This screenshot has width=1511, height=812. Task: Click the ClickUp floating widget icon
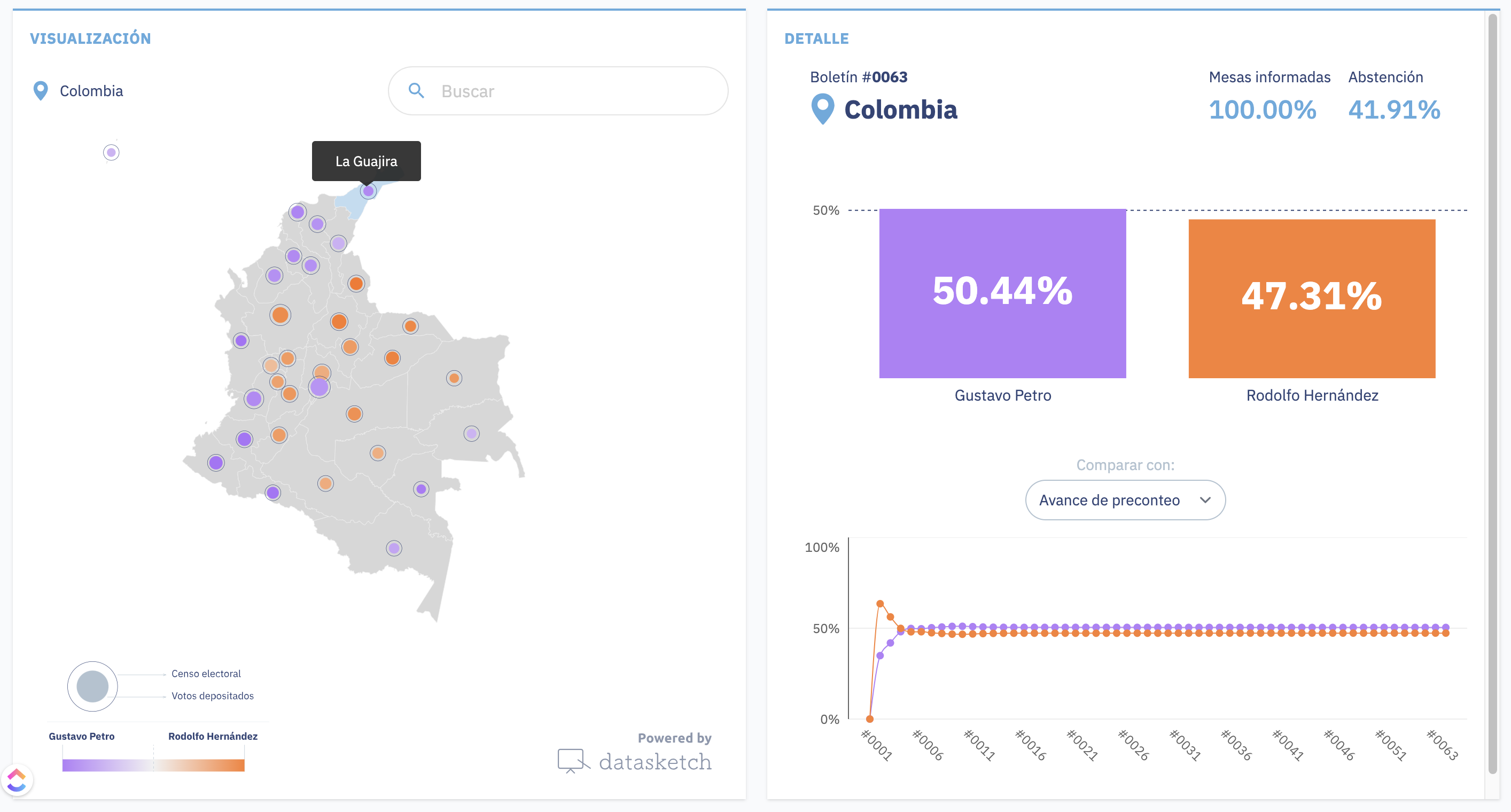[x=17, y=780]
